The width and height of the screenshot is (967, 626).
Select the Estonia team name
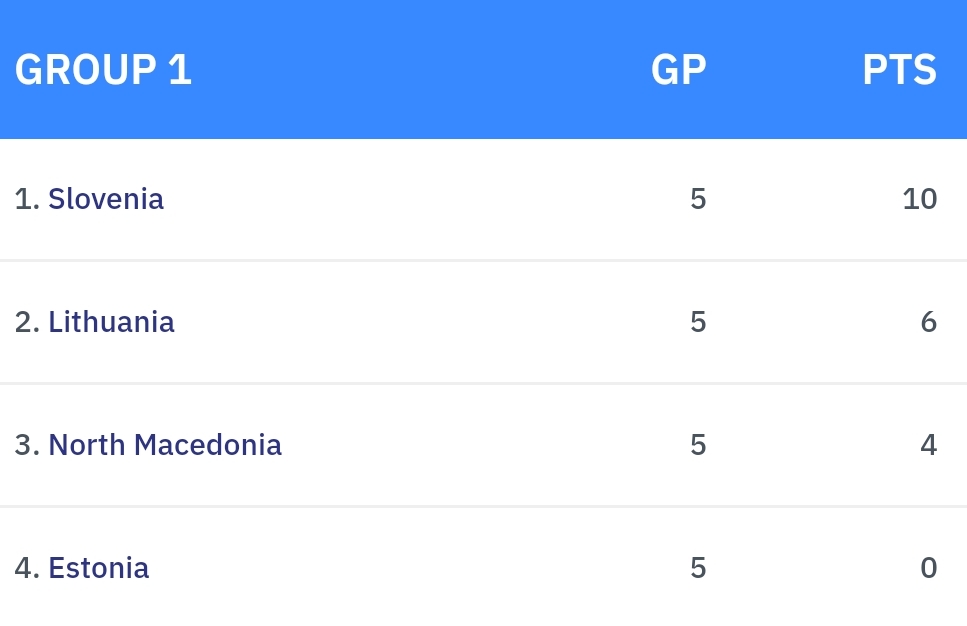[x=98, y=568]
